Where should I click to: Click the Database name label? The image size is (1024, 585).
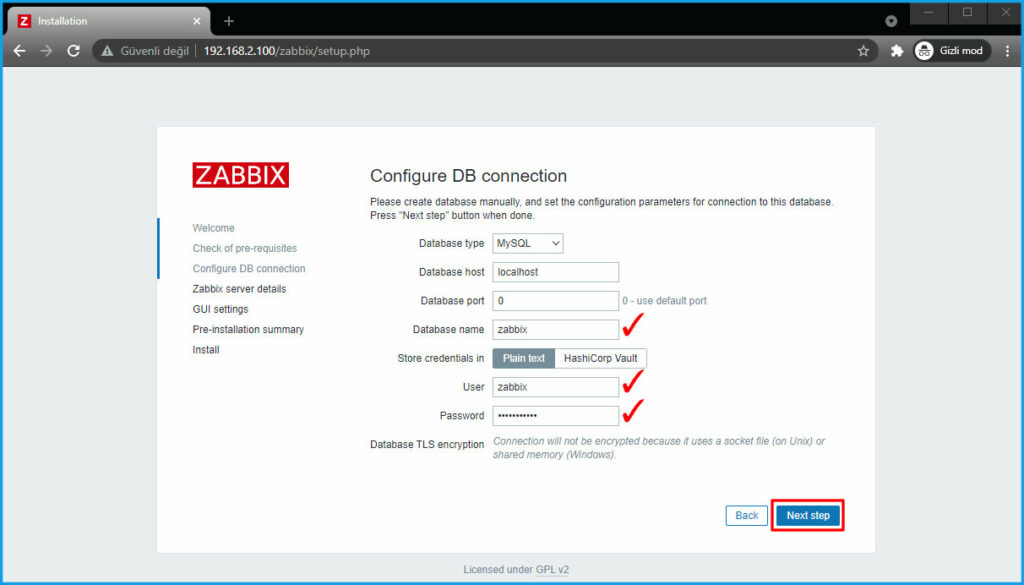pos(449,330)
